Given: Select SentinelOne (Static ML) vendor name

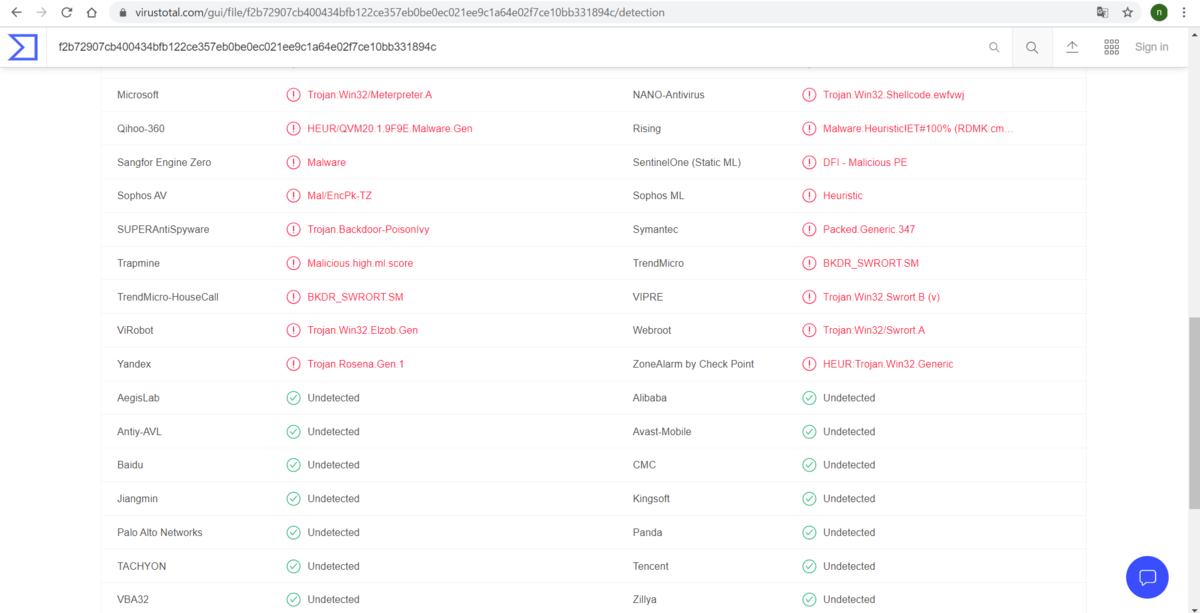Looking at the screenshot, I should pos(687,162).
